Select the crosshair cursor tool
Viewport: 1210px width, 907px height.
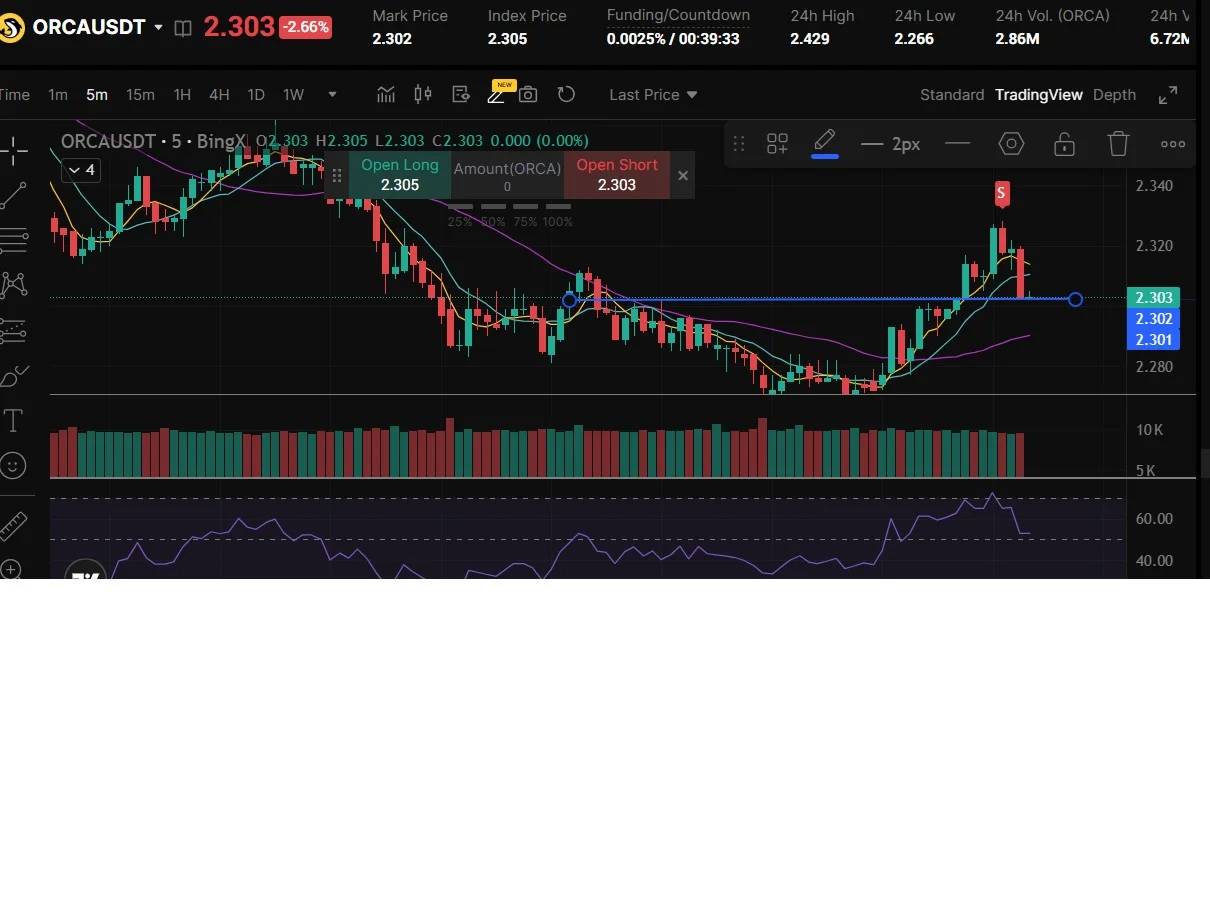pyautogui.click(x=14, y=151)
